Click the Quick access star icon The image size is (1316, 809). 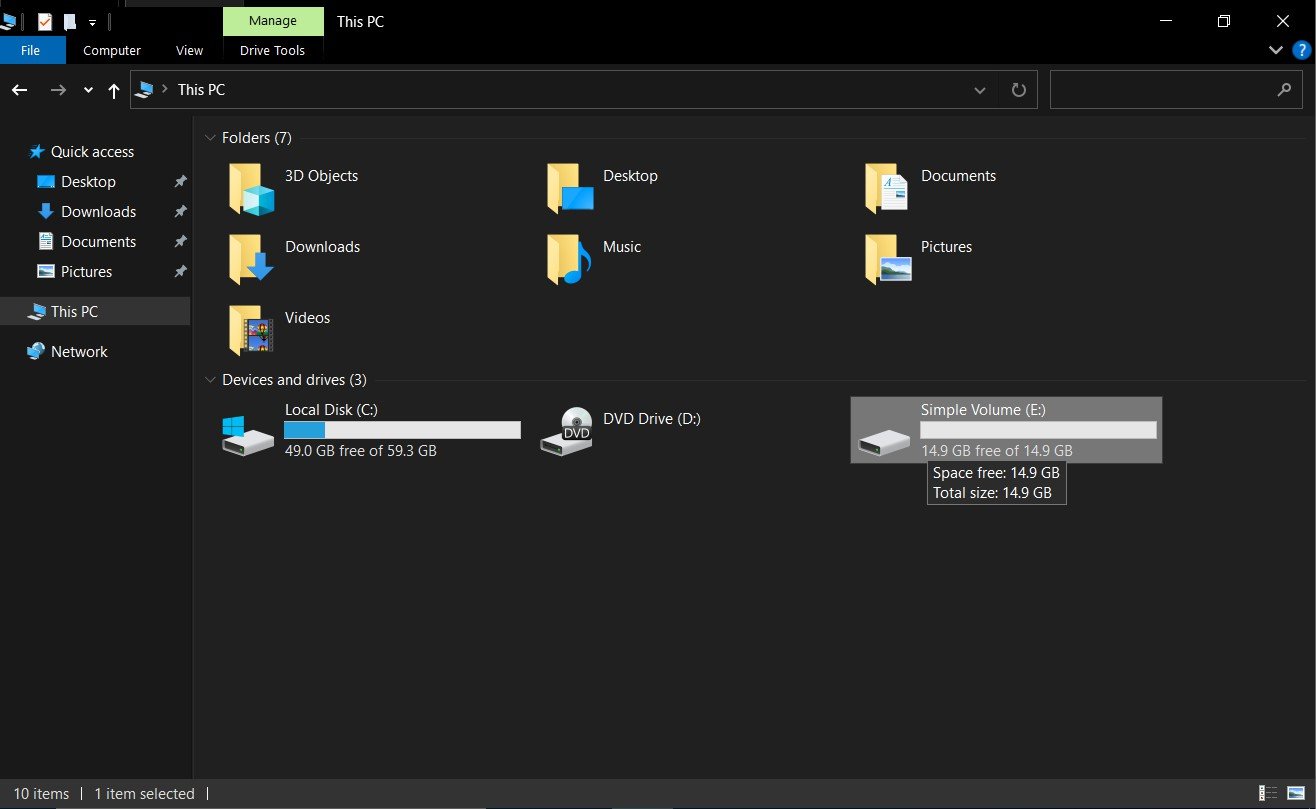pos(37,152)
